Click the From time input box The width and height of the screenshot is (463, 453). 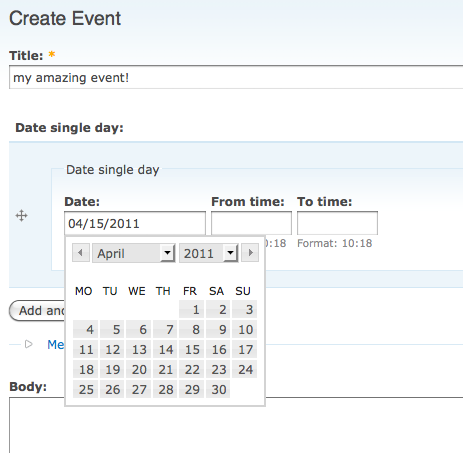click(x=251, y=223)
